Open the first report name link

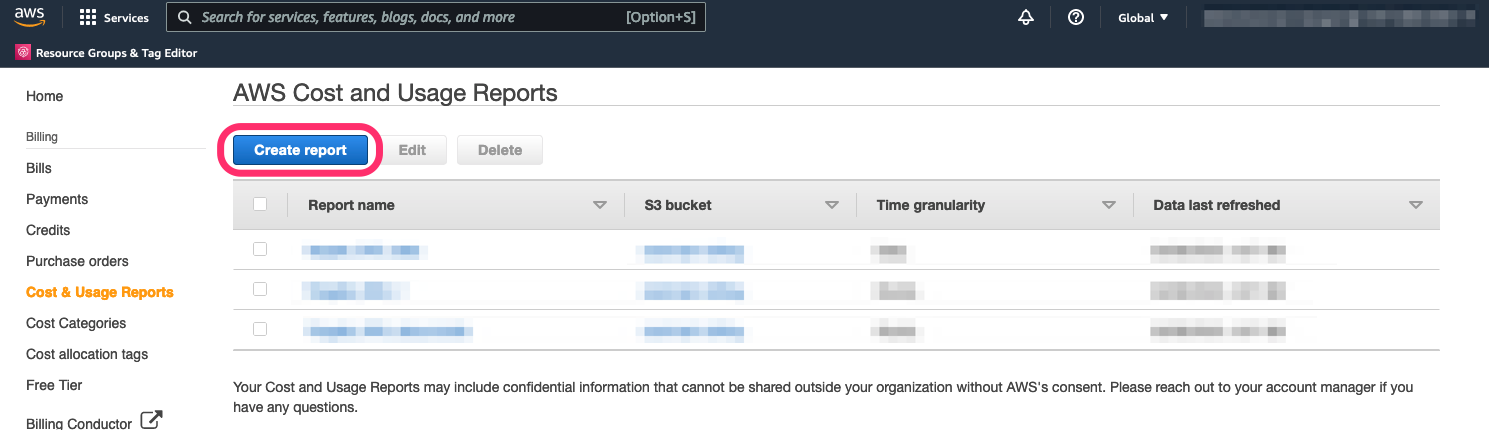(x=365, y=250)
